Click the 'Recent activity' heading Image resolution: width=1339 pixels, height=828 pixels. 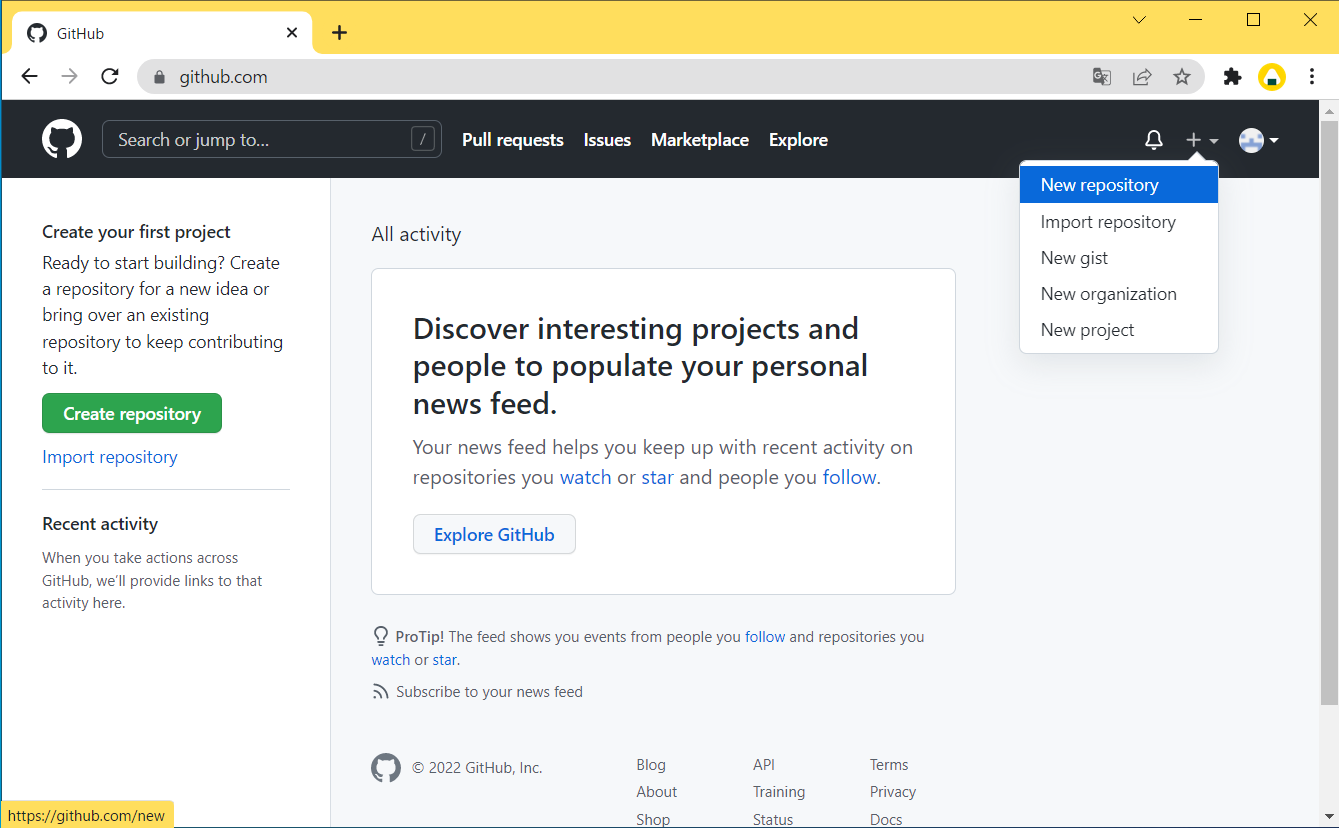click(100, 524)
